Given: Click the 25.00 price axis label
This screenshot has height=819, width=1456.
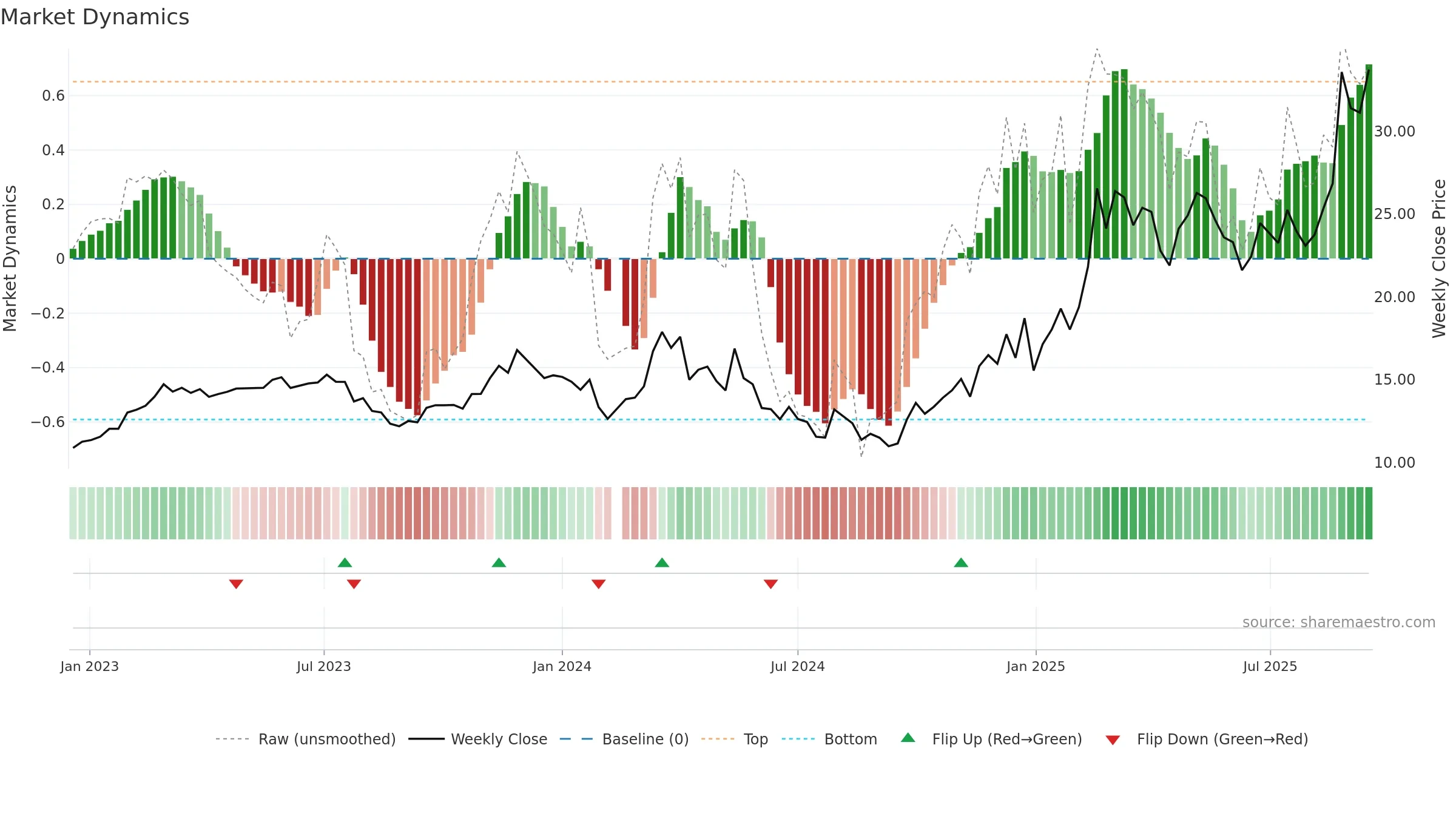Looking at the screenshot, I should (x=1395, y=214).
